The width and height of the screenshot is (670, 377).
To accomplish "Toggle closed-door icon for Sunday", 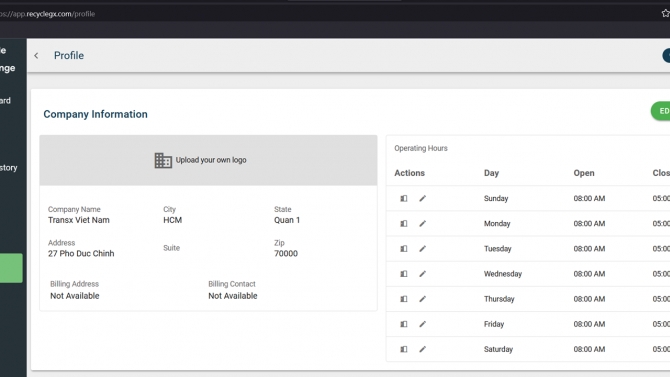I will point(403,198).
